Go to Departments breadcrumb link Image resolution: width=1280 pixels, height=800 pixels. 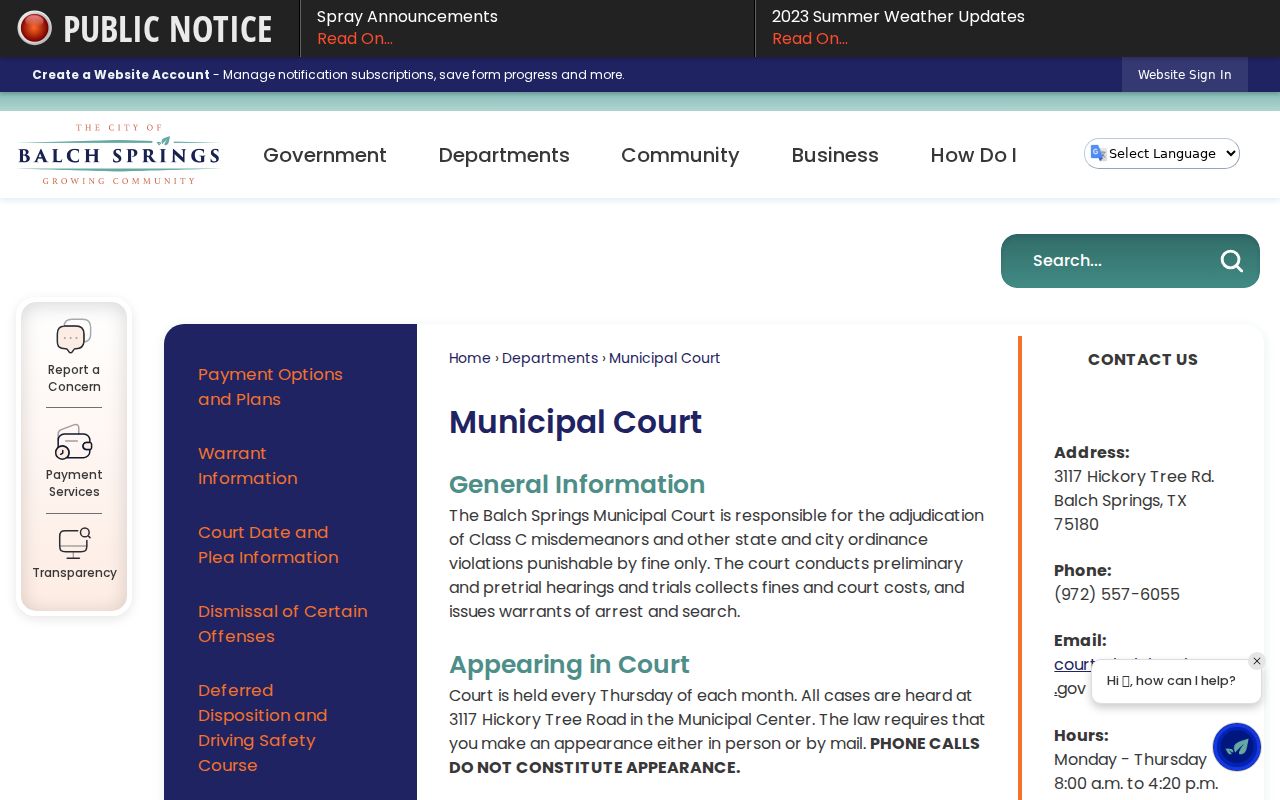click(550, 358)
